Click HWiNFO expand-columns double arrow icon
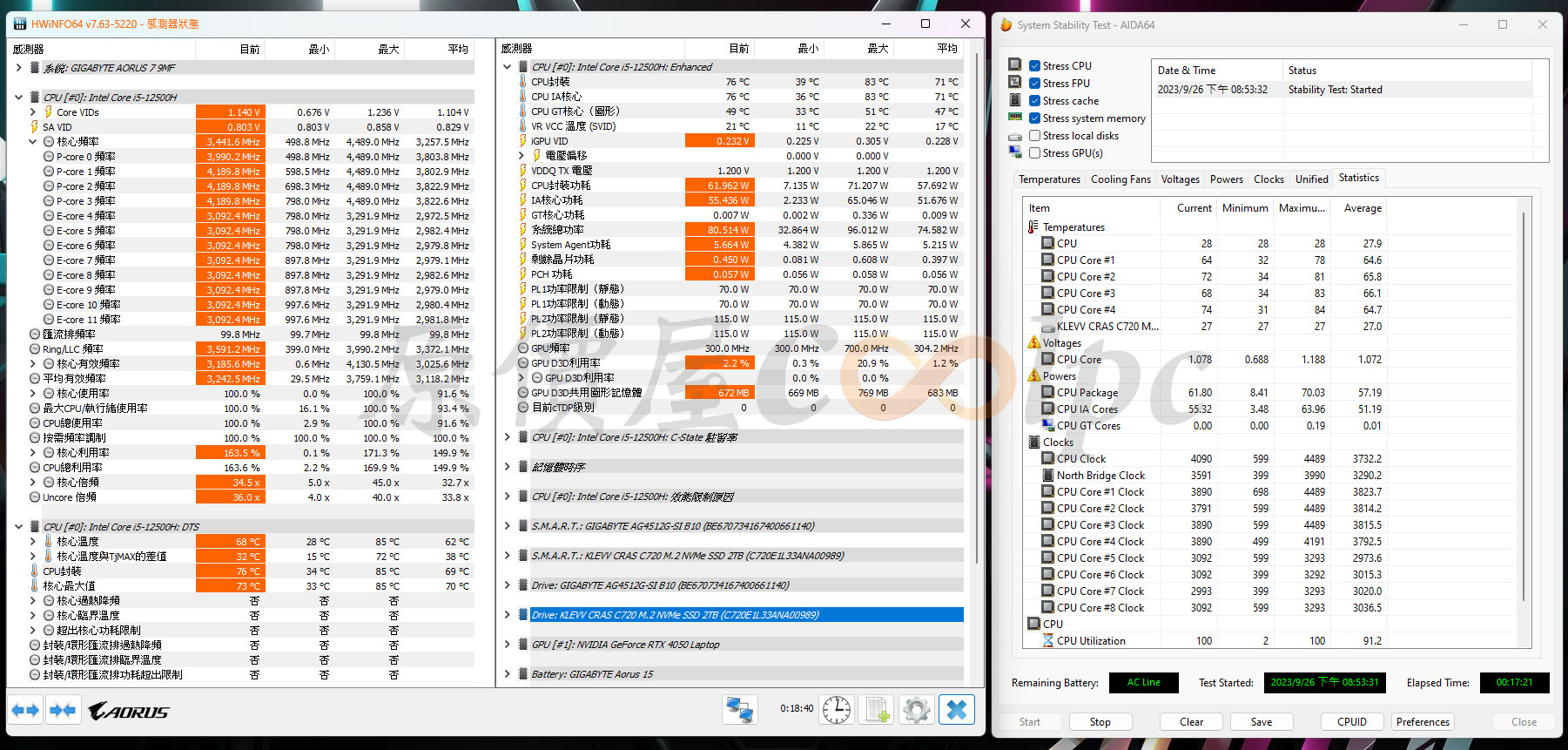This screenshot has width=1568, height=750. pos(25,711)
